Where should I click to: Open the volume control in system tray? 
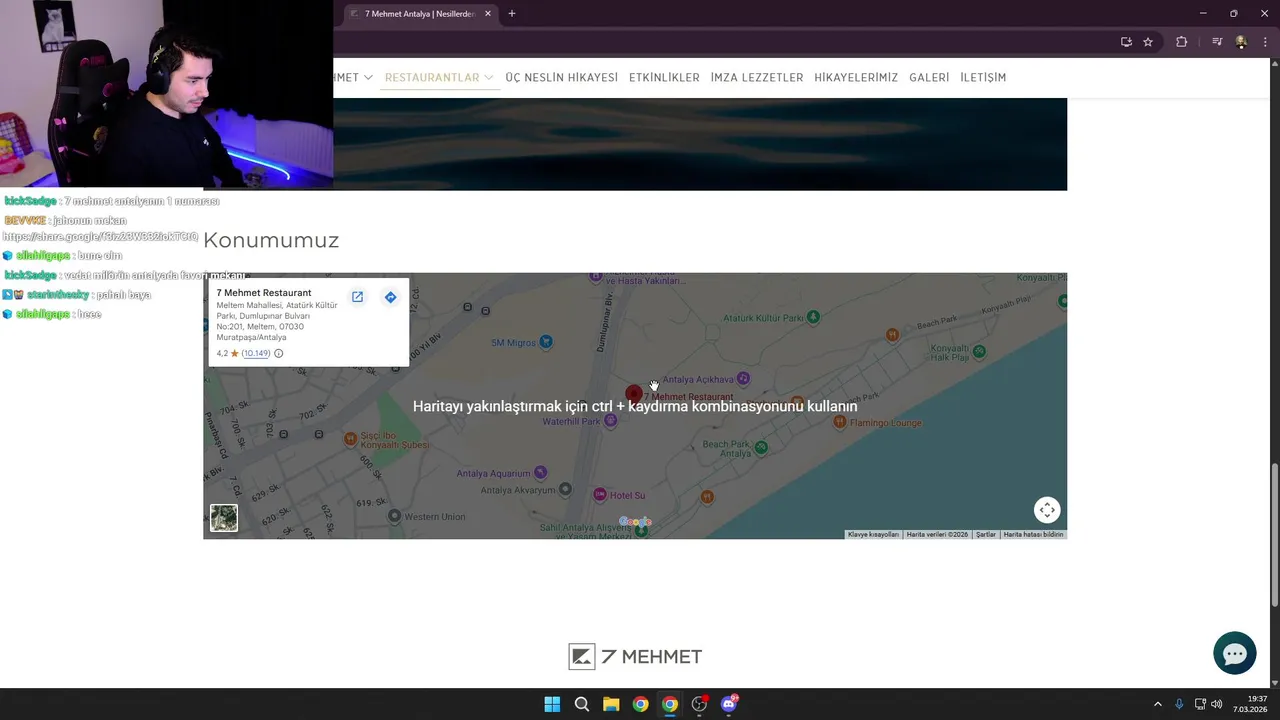[1217, 704]
